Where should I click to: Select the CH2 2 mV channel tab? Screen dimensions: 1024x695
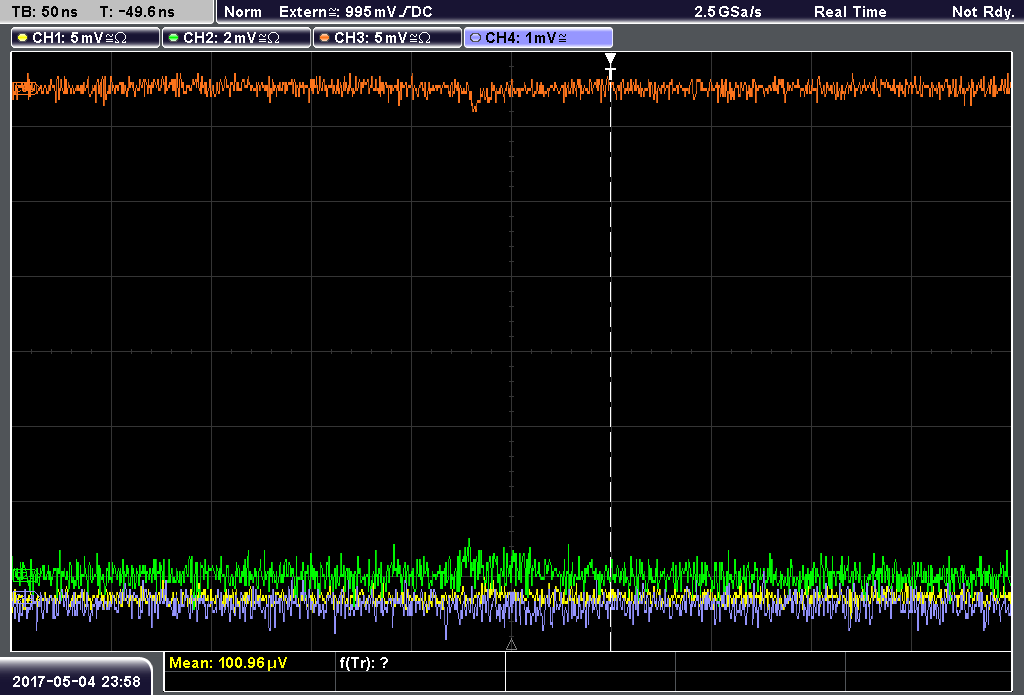(236, 38)
